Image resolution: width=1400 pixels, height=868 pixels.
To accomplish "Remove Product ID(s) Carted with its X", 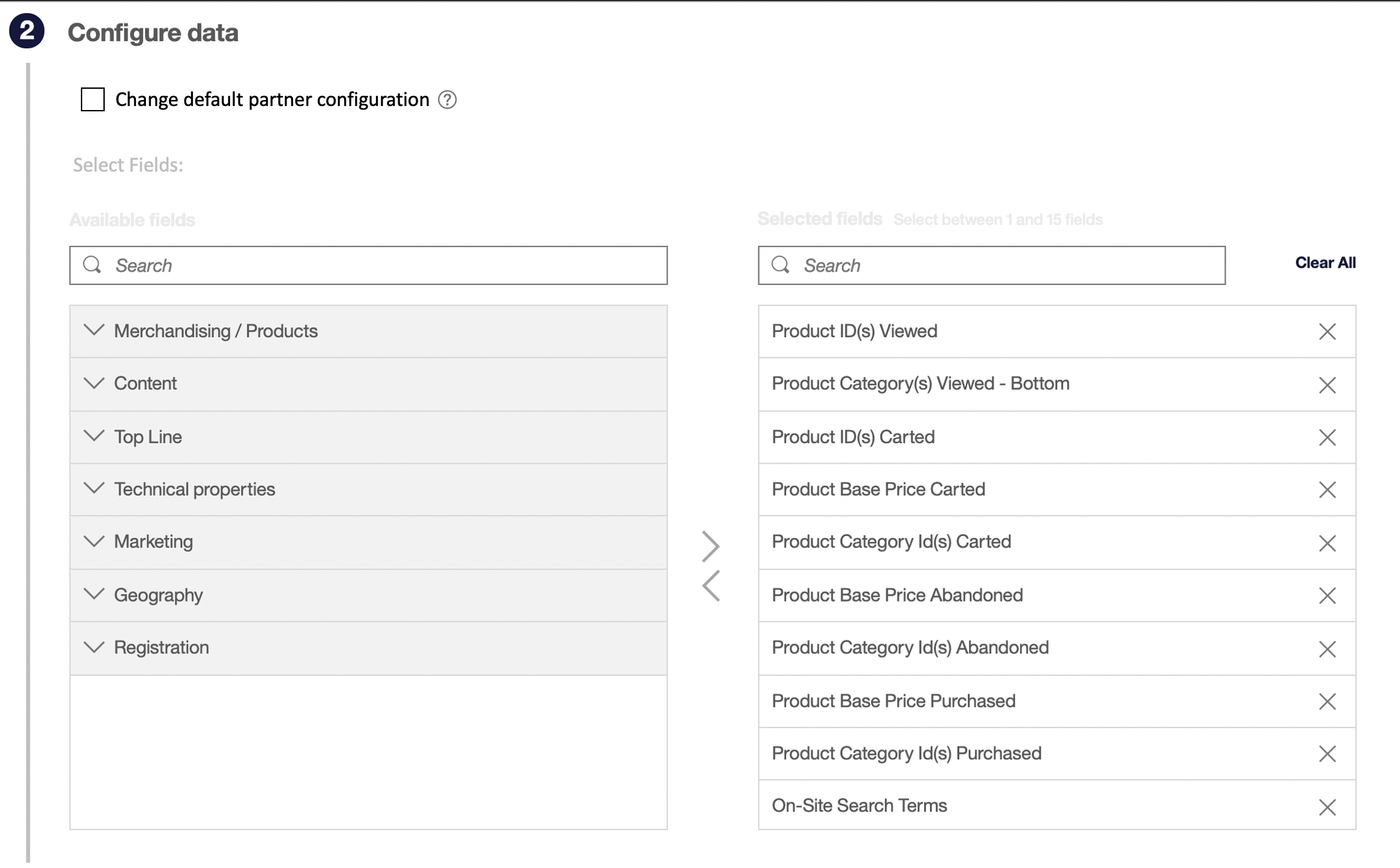I will pyautogui.click(x=1327, y=437).
